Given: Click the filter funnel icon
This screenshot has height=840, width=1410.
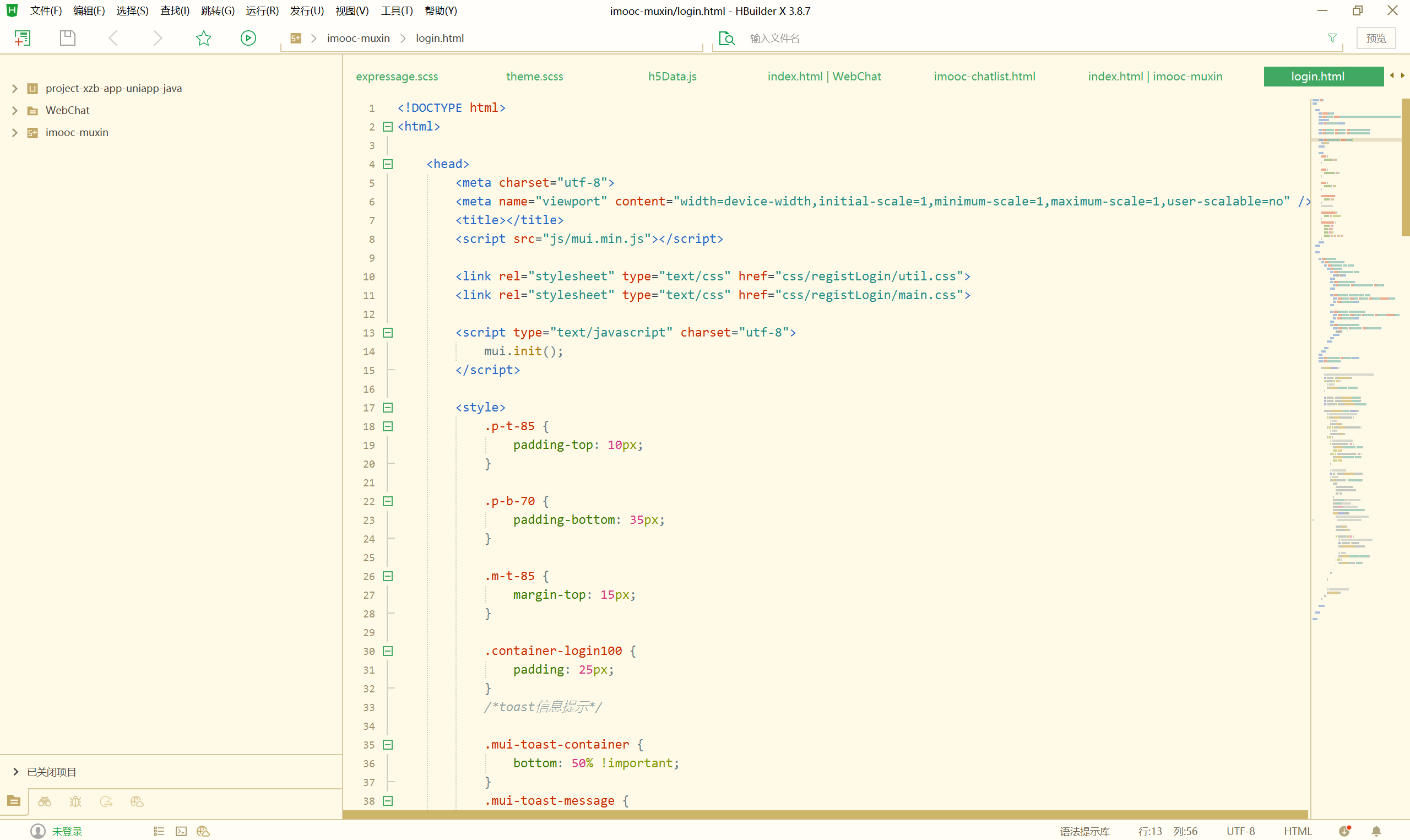Looking at the screenshot, I should pos(1332,38).
